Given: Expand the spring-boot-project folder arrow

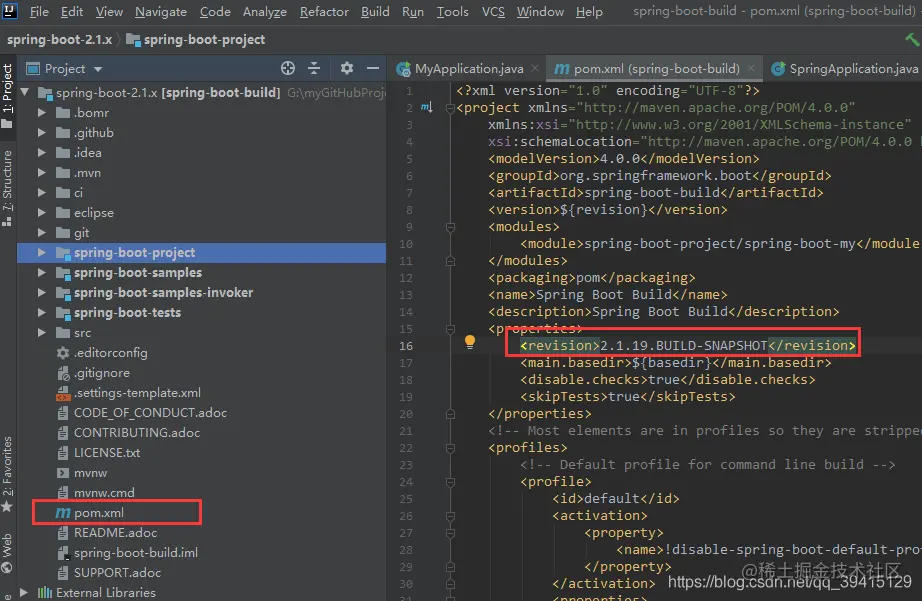Looking at the screenshot, I should pos(42,252).
